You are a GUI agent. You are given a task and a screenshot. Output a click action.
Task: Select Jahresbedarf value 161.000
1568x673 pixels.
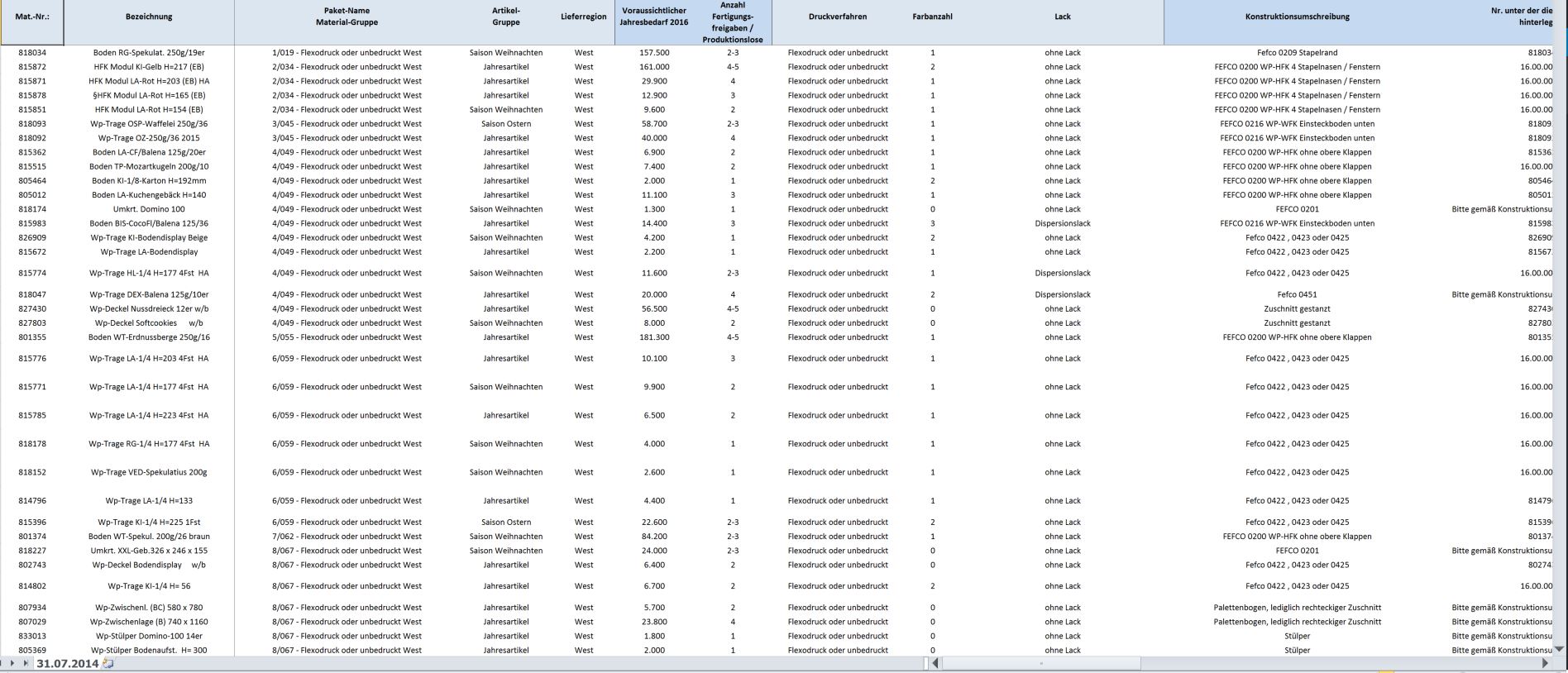(653, 67)
